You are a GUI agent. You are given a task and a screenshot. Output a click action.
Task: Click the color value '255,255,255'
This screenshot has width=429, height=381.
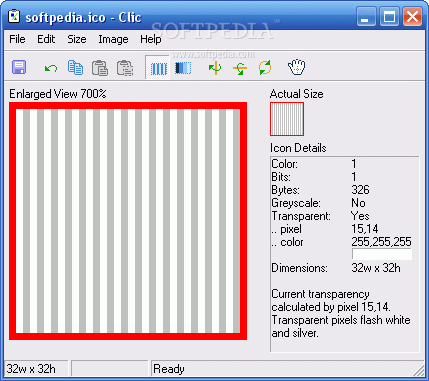coord(381,242)
